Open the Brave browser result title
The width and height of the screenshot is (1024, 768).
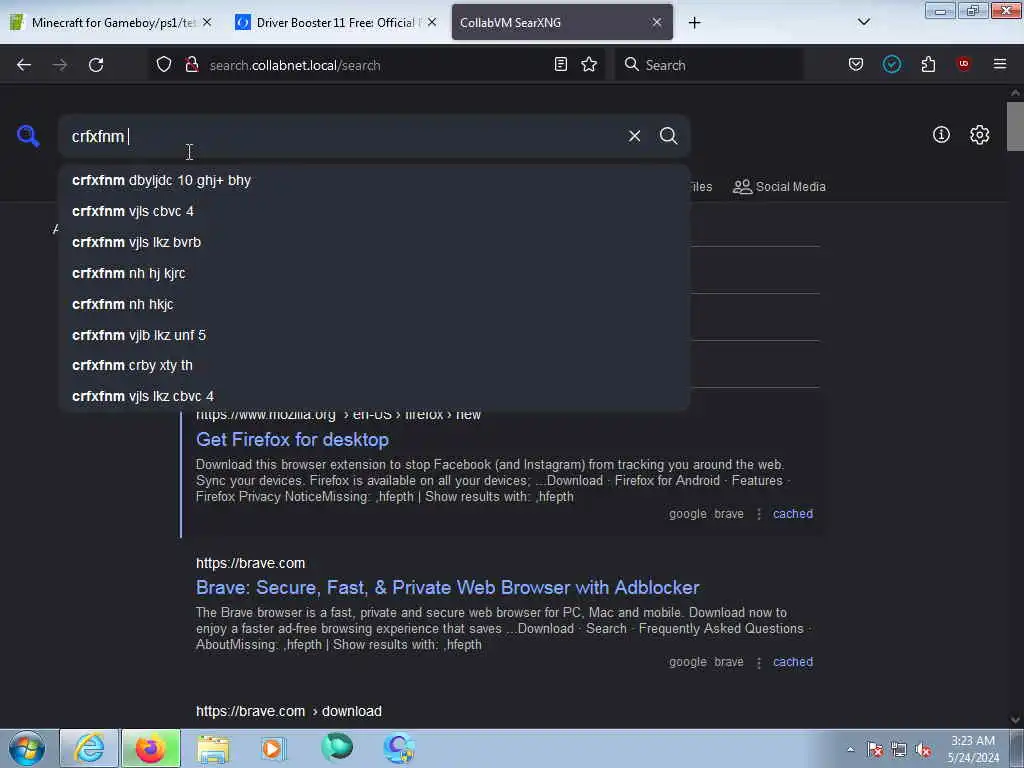[447, 587]
